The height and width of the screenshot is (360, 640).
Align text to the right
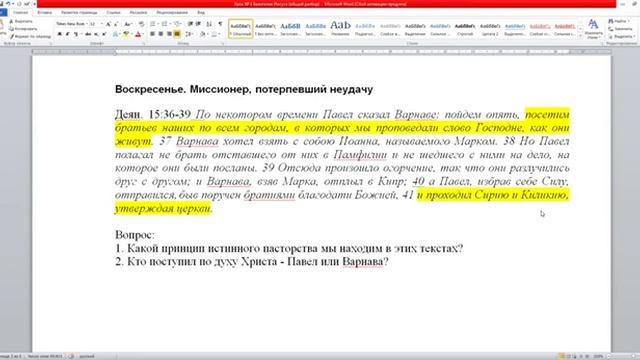click(169, 34)
